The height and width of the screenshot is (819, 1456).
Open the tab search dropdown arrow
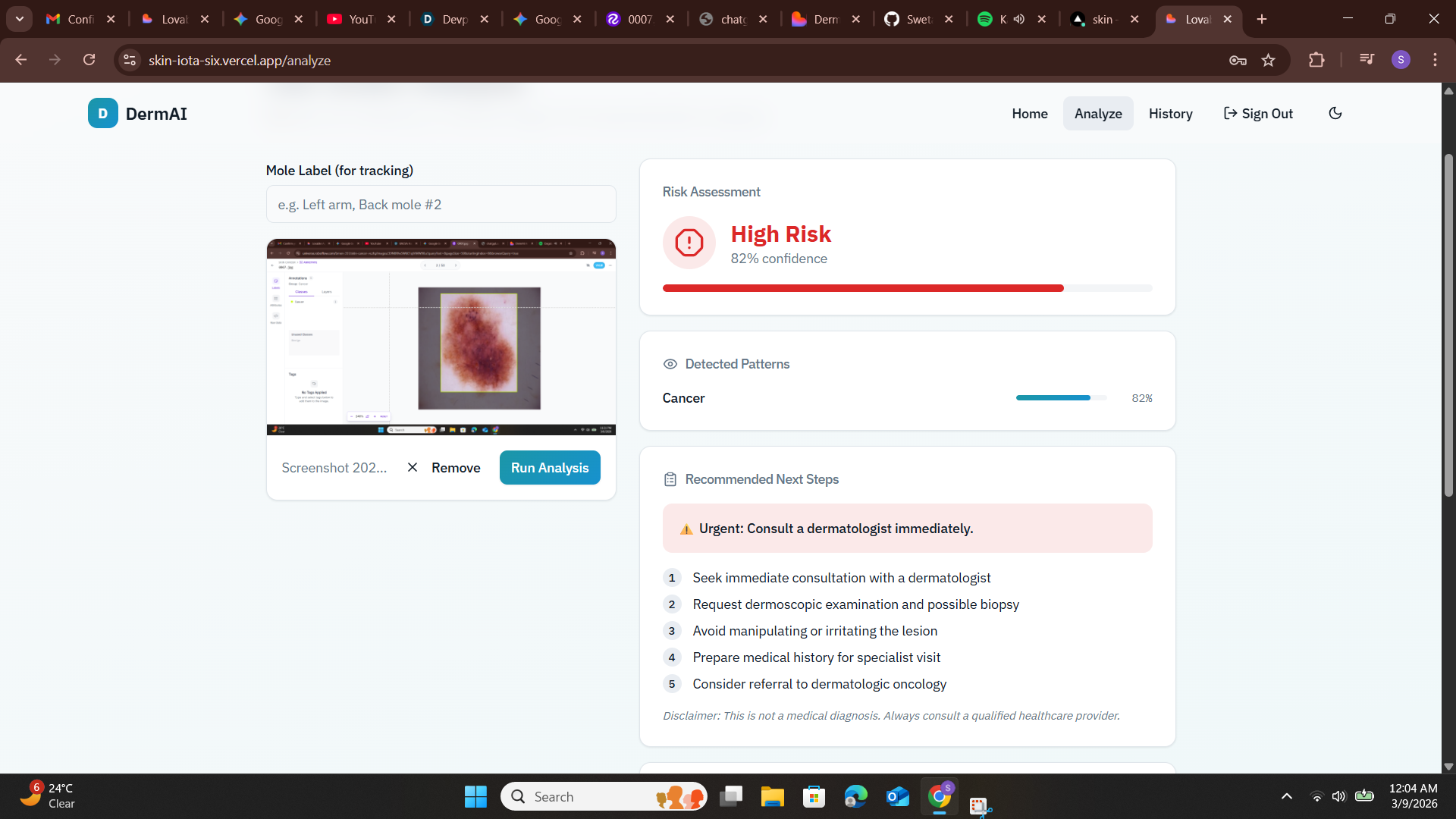click(x=20, y=19)
